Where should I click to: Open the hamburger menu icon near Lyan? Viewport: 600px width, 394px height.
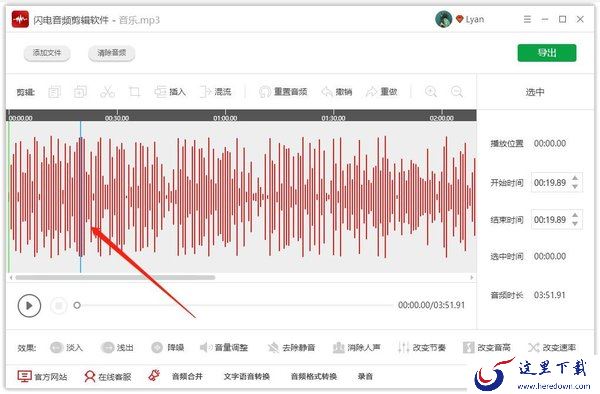coord(527,19)
